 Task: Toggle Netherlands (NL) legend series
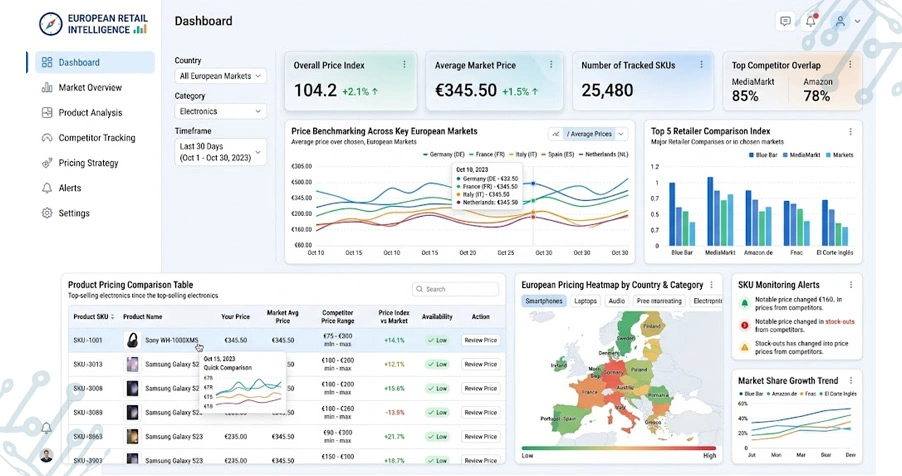tap(603, 154)
